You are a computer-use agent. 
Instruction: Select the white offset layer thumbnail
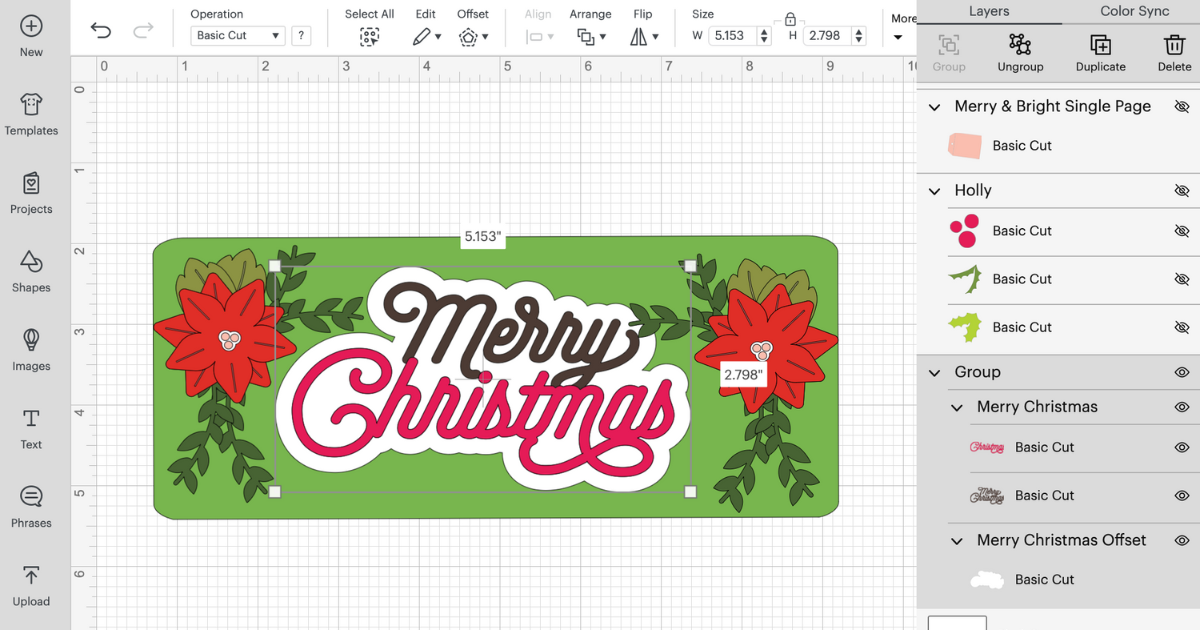pyautogui.click(x=987, y=580)
